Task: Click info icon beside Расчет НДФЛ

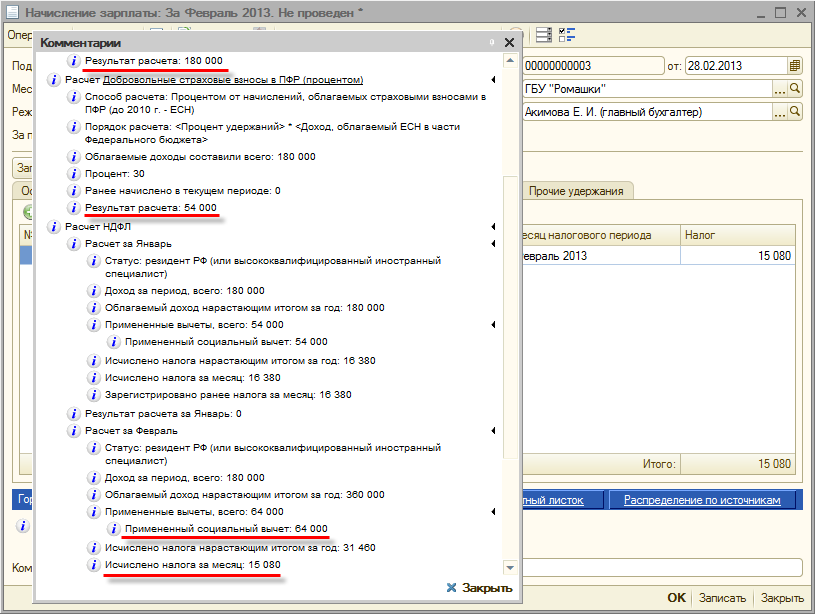Action: [x=54, y=227]
